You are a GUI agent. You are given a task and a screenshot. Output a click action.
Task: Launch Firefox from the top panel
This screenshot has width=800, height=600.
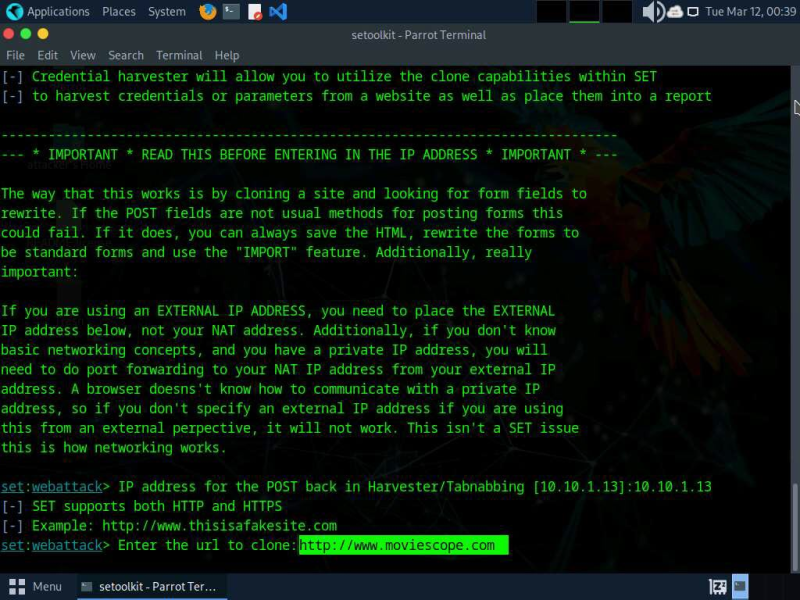[x=207, y=12]
